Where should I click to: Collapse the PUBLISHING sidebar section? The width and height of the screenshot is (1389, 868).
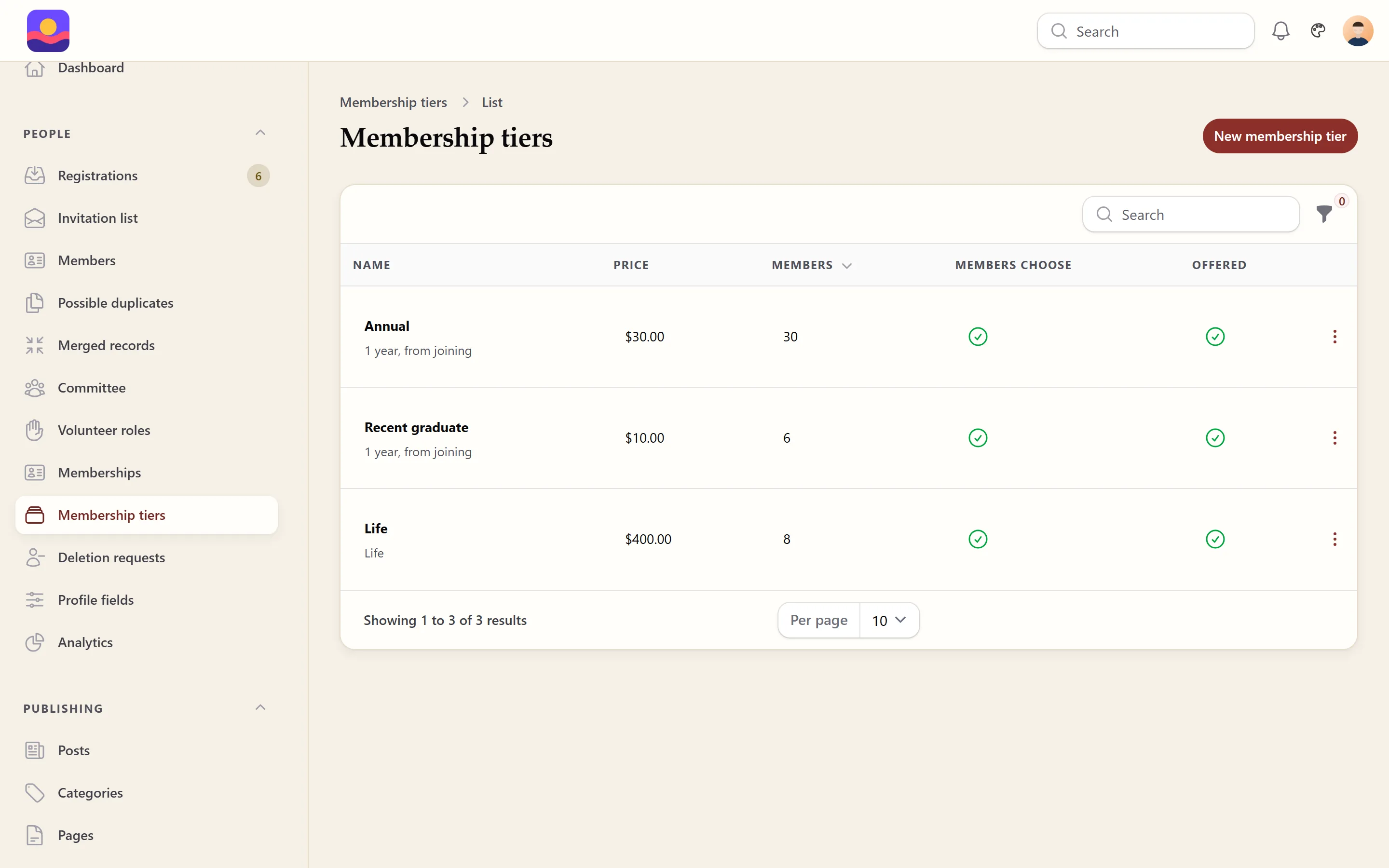pyautogui.click(x=260, y=708)
